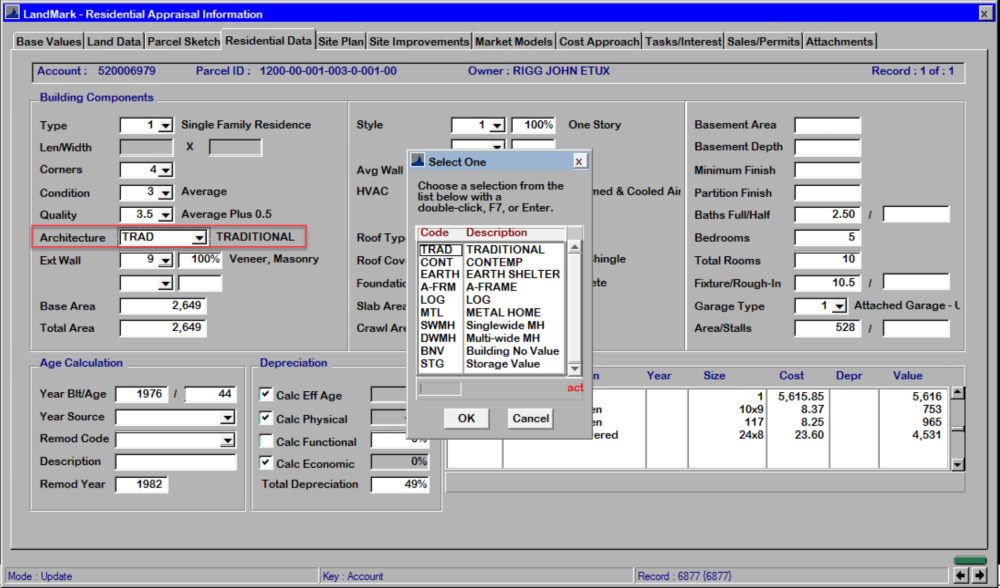Select the Multi-wide MH row
1000x588 pixels.
(x=491, y=338)
